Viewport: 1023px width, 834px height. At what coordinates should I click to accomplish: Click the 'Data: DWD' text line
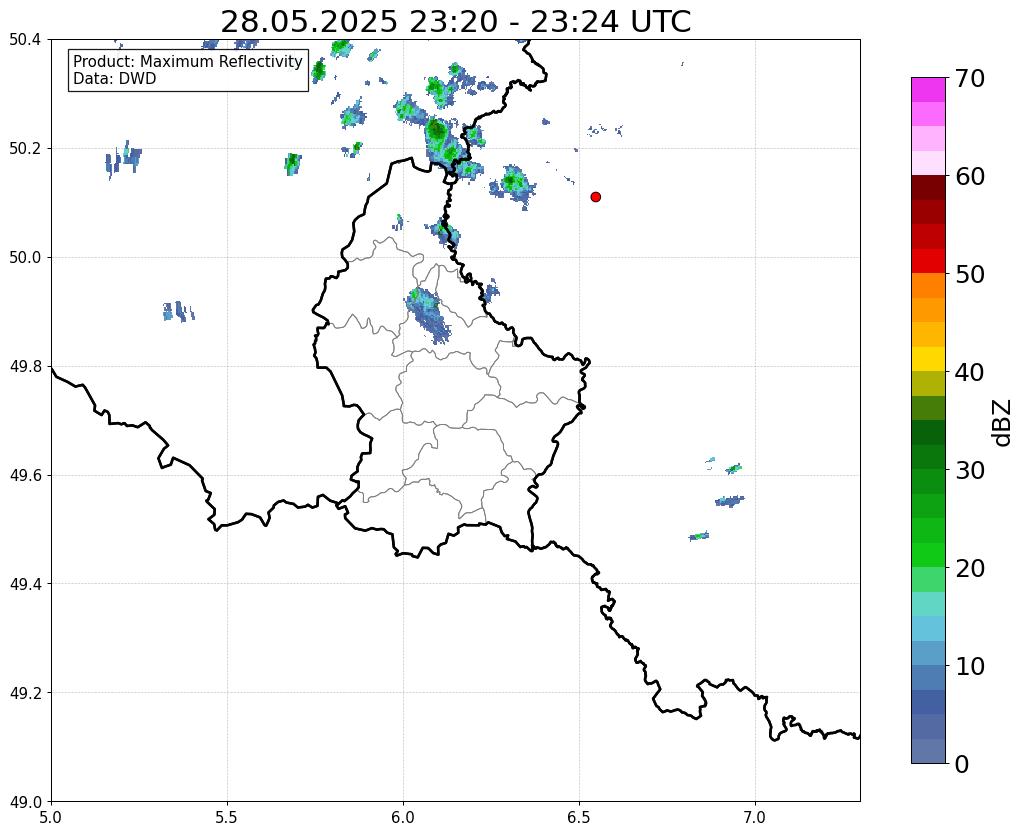click(x=115, y=79)
